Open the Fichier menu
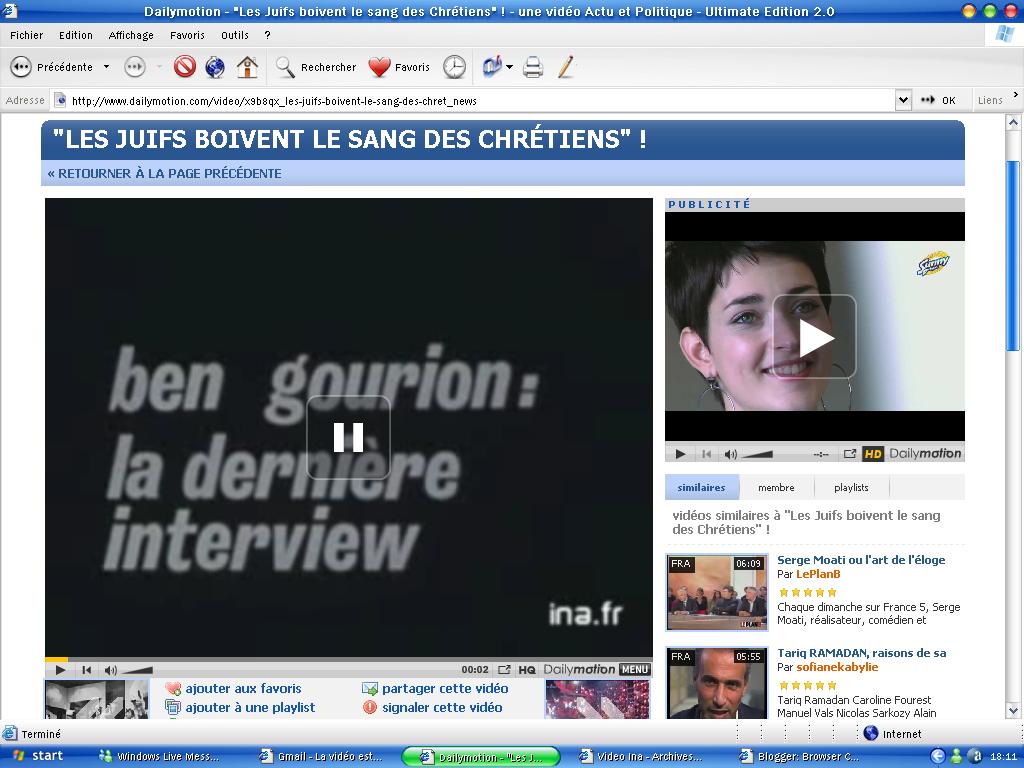The width and height of the screenshot is (1024, 768). coord(26,35)
